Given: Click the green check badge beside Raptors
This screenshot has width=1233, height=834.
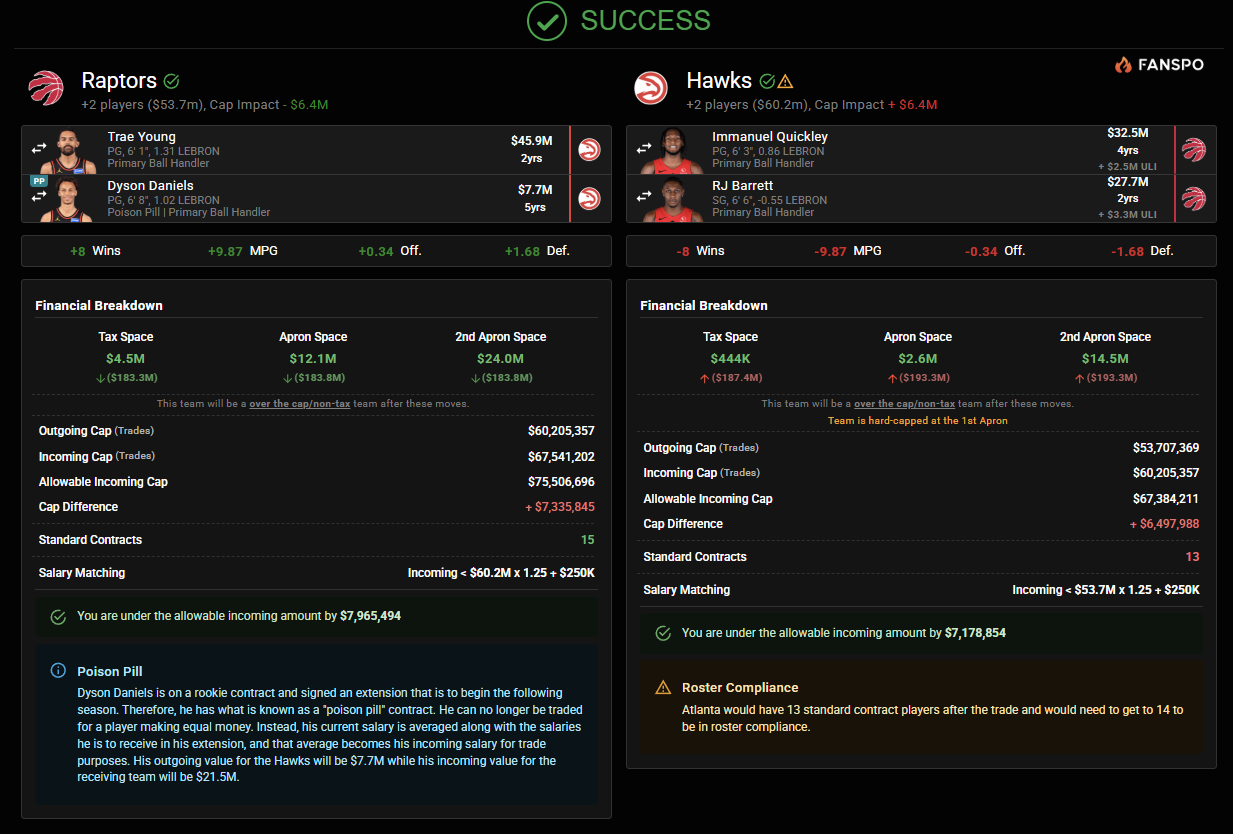Looking at the screenshot, I should [171, 81].
